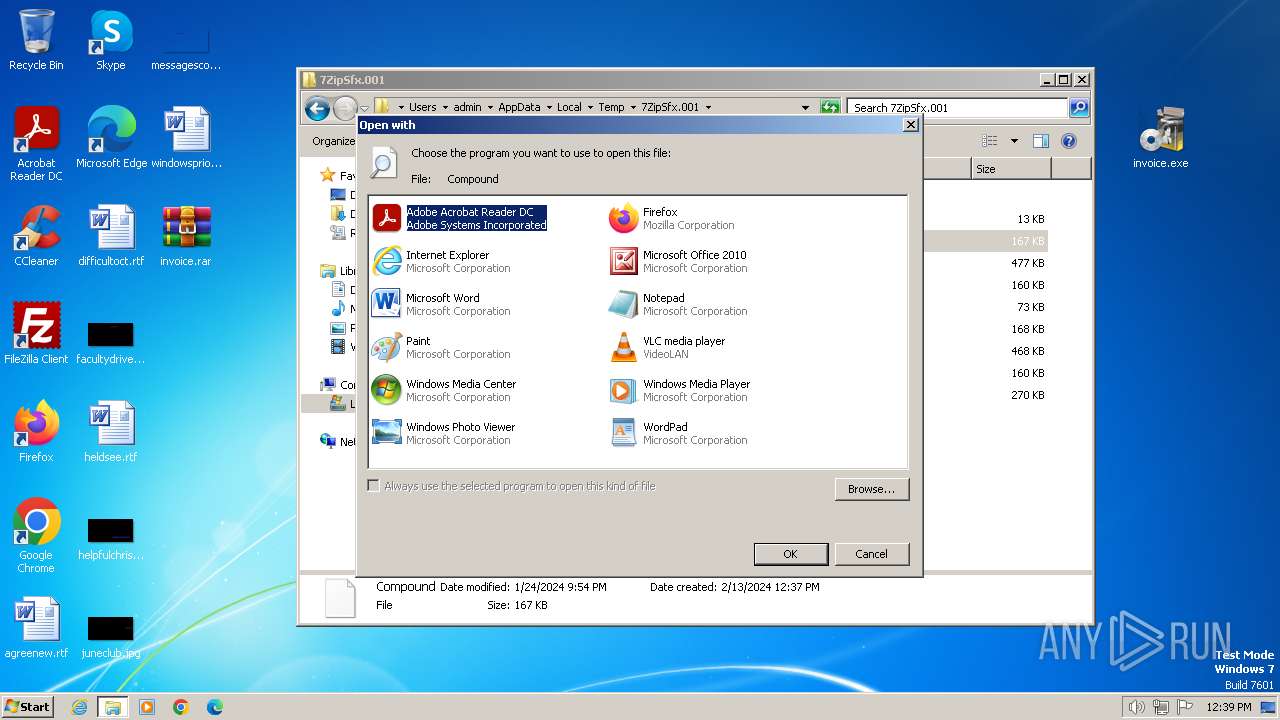Screen dimensions: 1280x720
Task: Open the Organize menu in Explorer
Action: tap(333, 141)
